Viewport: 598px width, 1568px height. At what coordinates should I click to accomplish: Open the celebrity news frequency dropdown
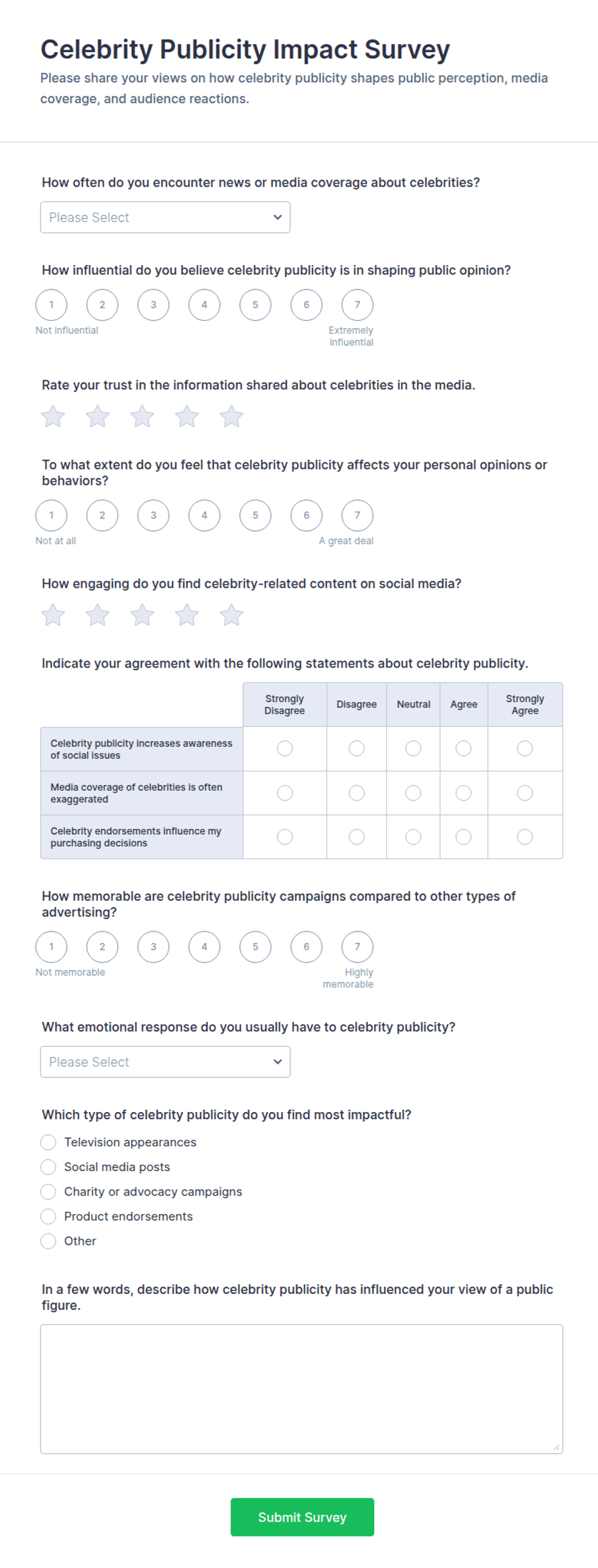[x=165, y=217]
